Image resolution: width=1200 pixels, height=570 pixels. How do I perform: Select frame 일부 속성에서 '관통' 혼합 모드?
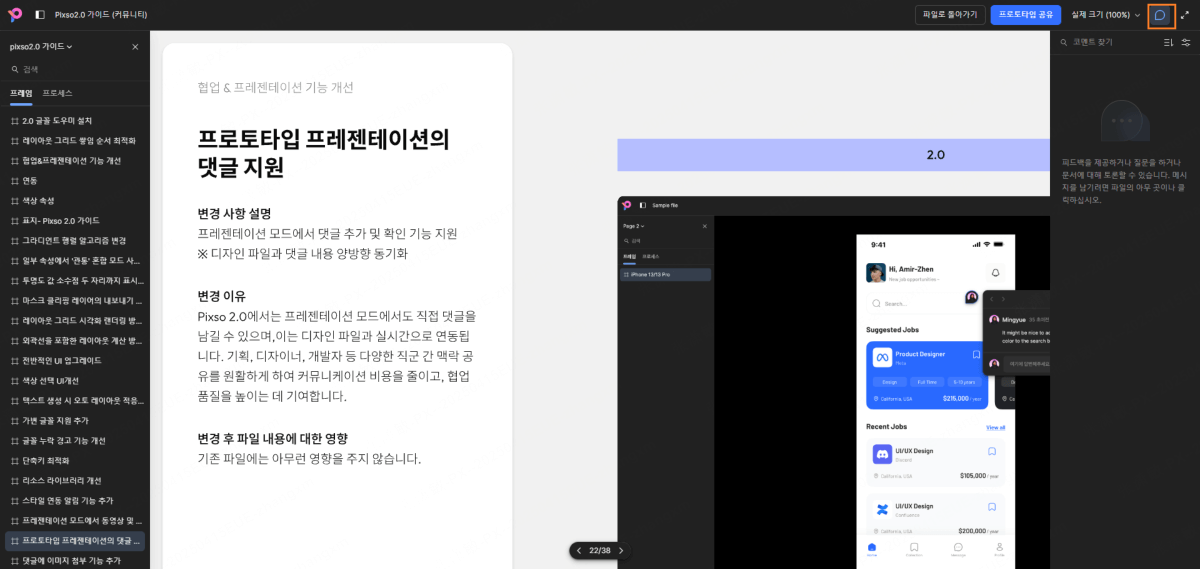tap(75, 260)
